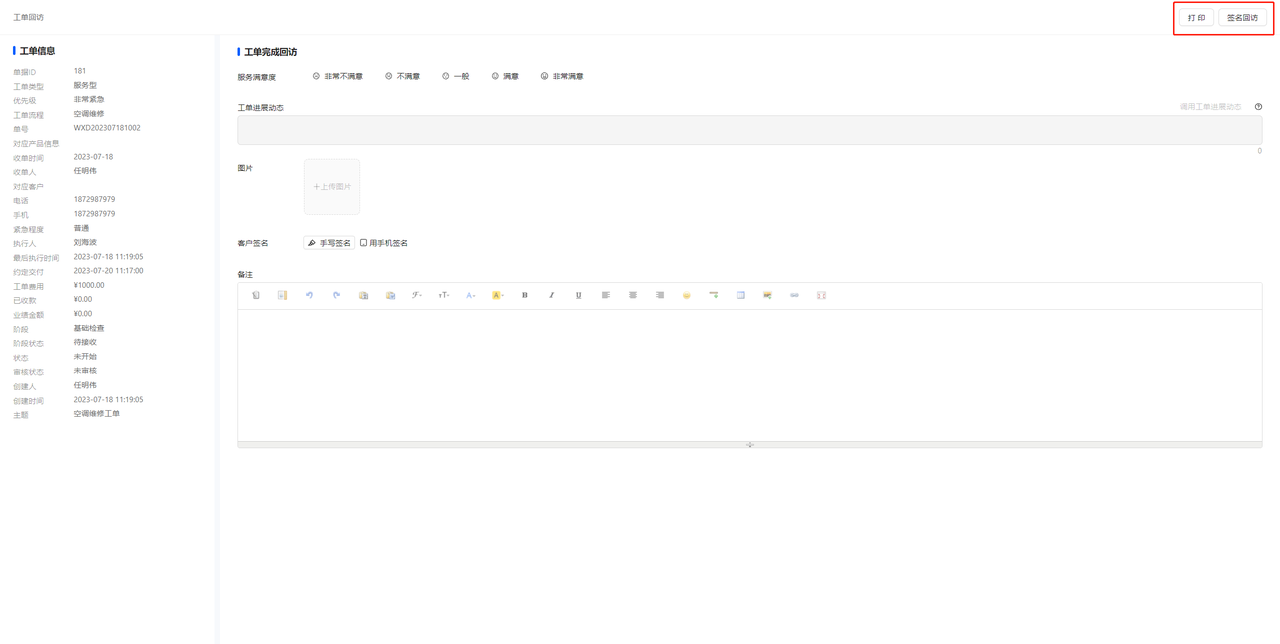Select 满意 satisfaction option
This screenshot has height=644, width=1280.
click(x=505, y=76)
